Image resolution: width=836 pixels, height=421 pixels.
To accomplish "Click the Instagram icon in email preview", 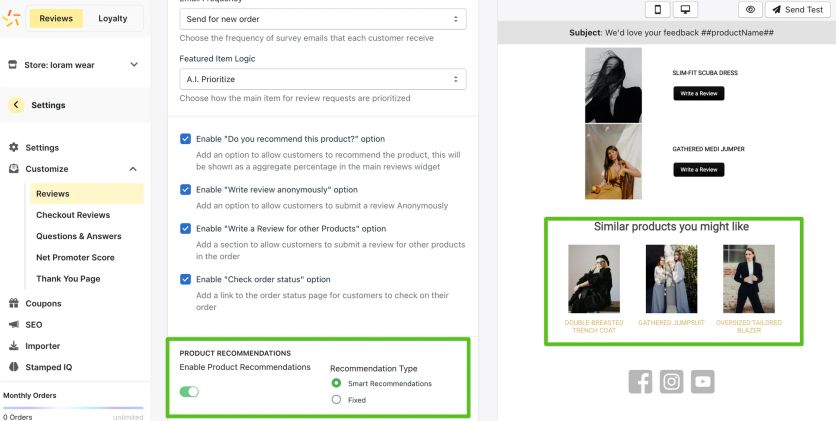I will click(671, 382).
